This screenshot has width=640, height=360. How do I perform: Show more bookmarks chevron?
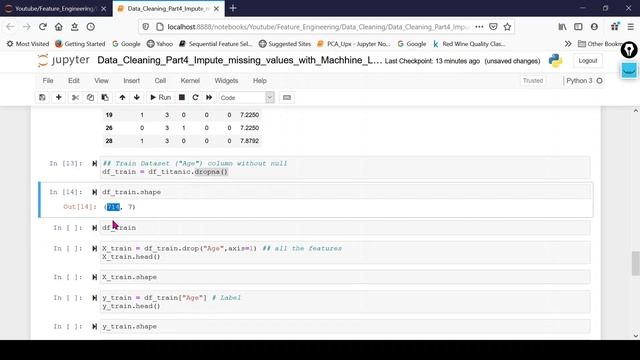pos(568,44)
